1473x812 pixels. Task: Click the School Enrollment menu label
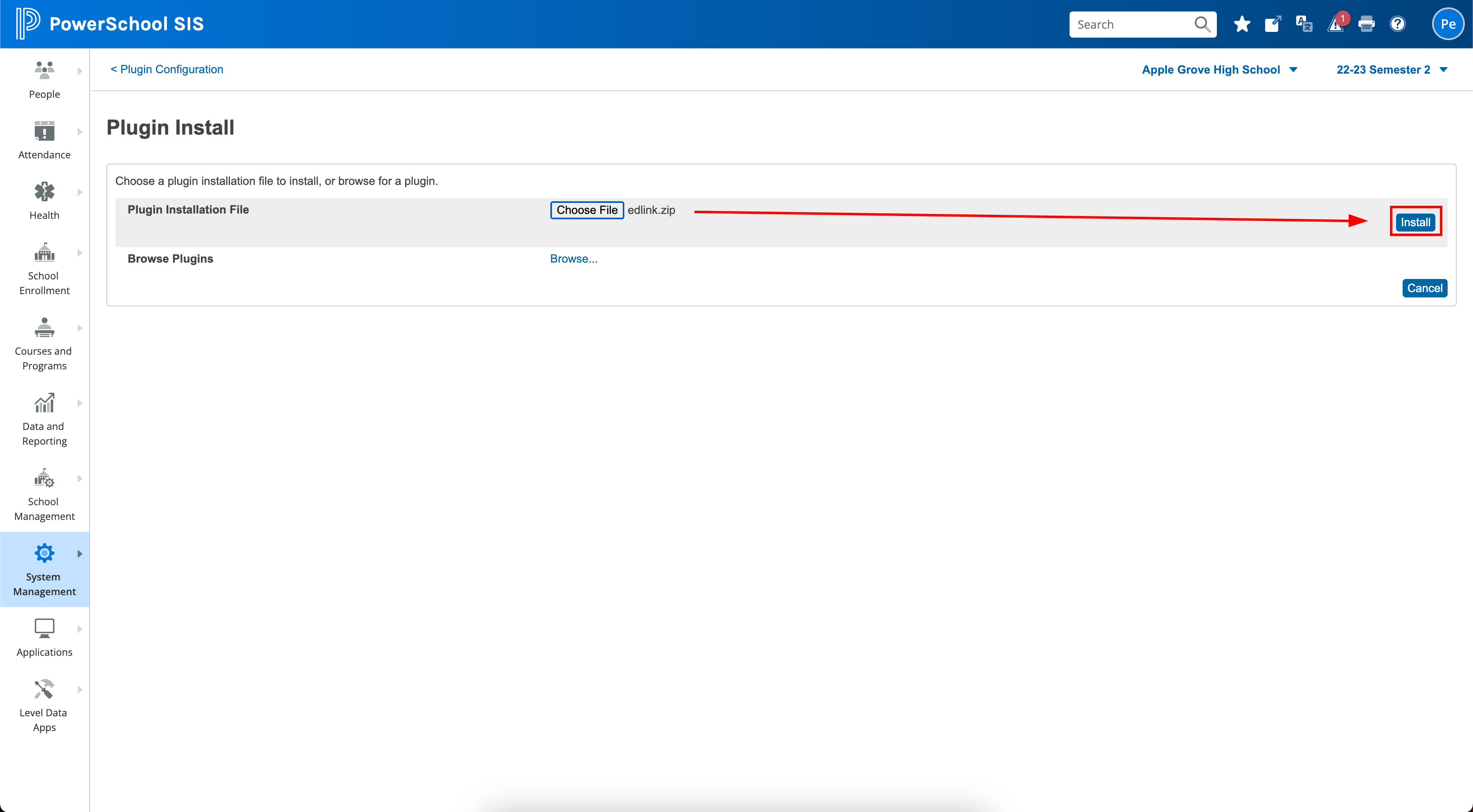[x=44, y=283]
